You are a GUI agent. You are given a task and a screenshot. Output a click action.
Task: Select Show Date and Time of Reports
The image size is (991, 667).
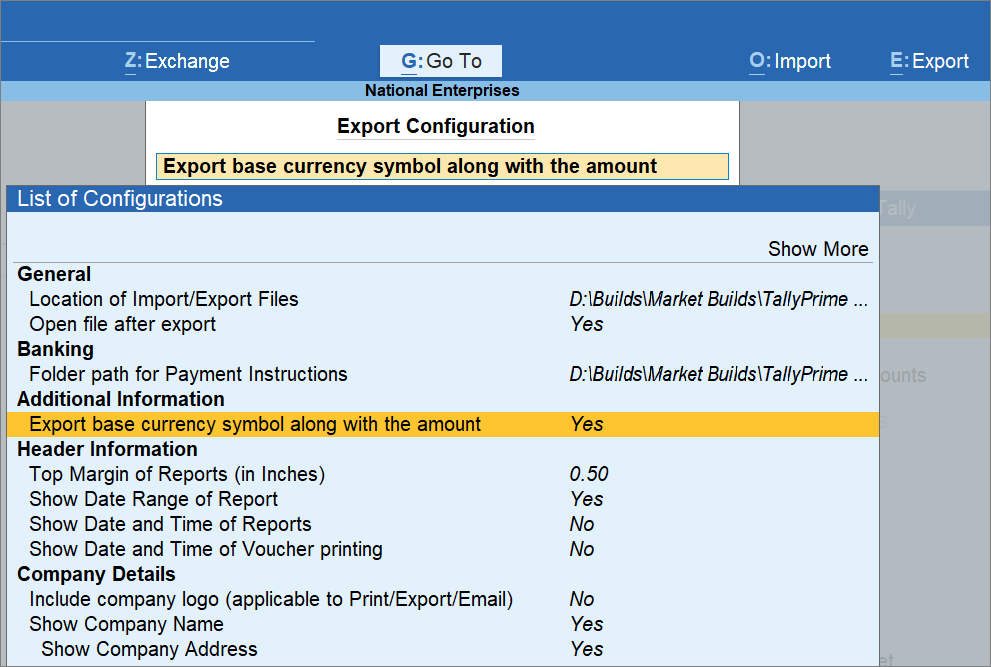[x=442, y=524]
